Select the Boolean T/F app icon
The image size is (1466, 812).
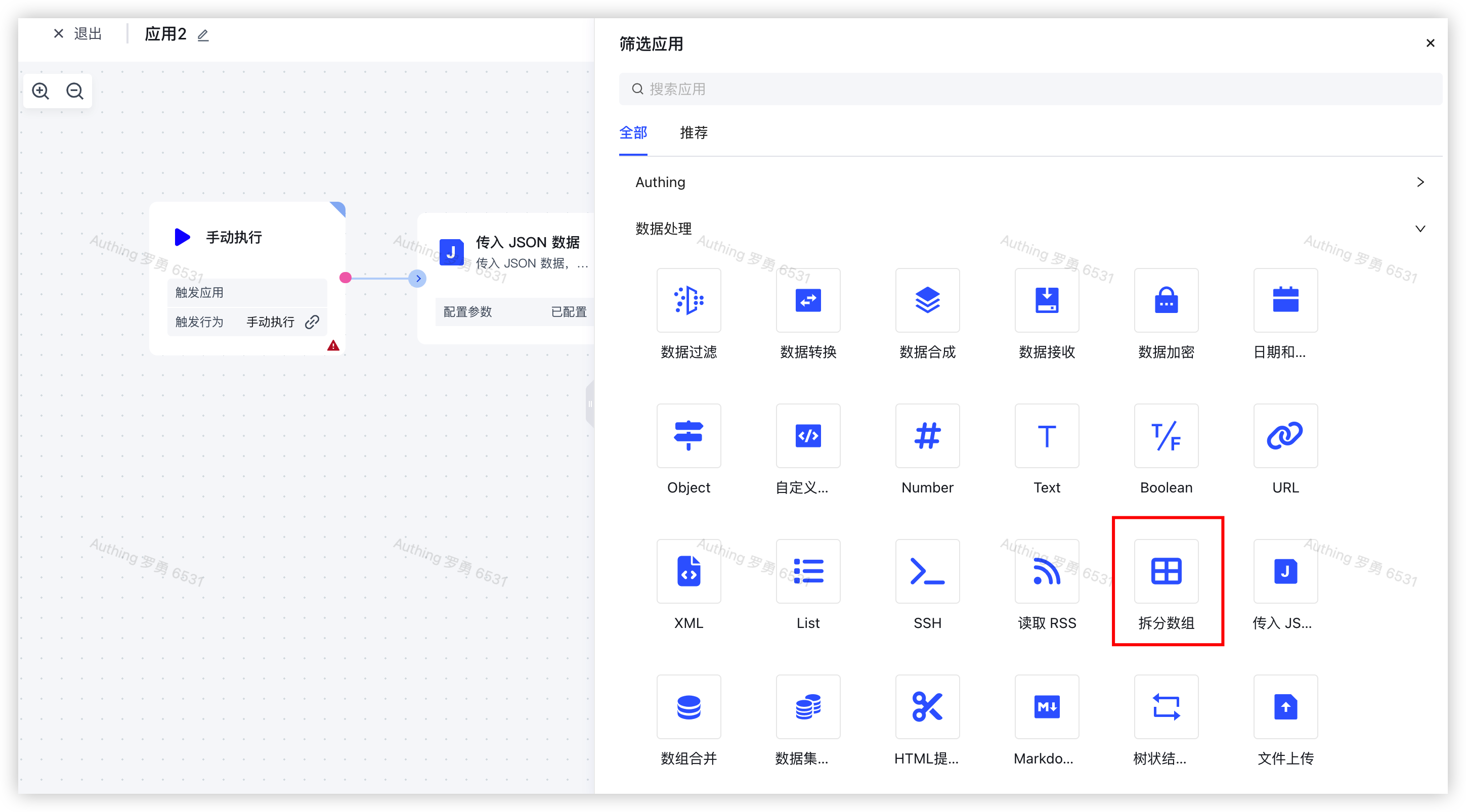click(x=1166, y=436)
